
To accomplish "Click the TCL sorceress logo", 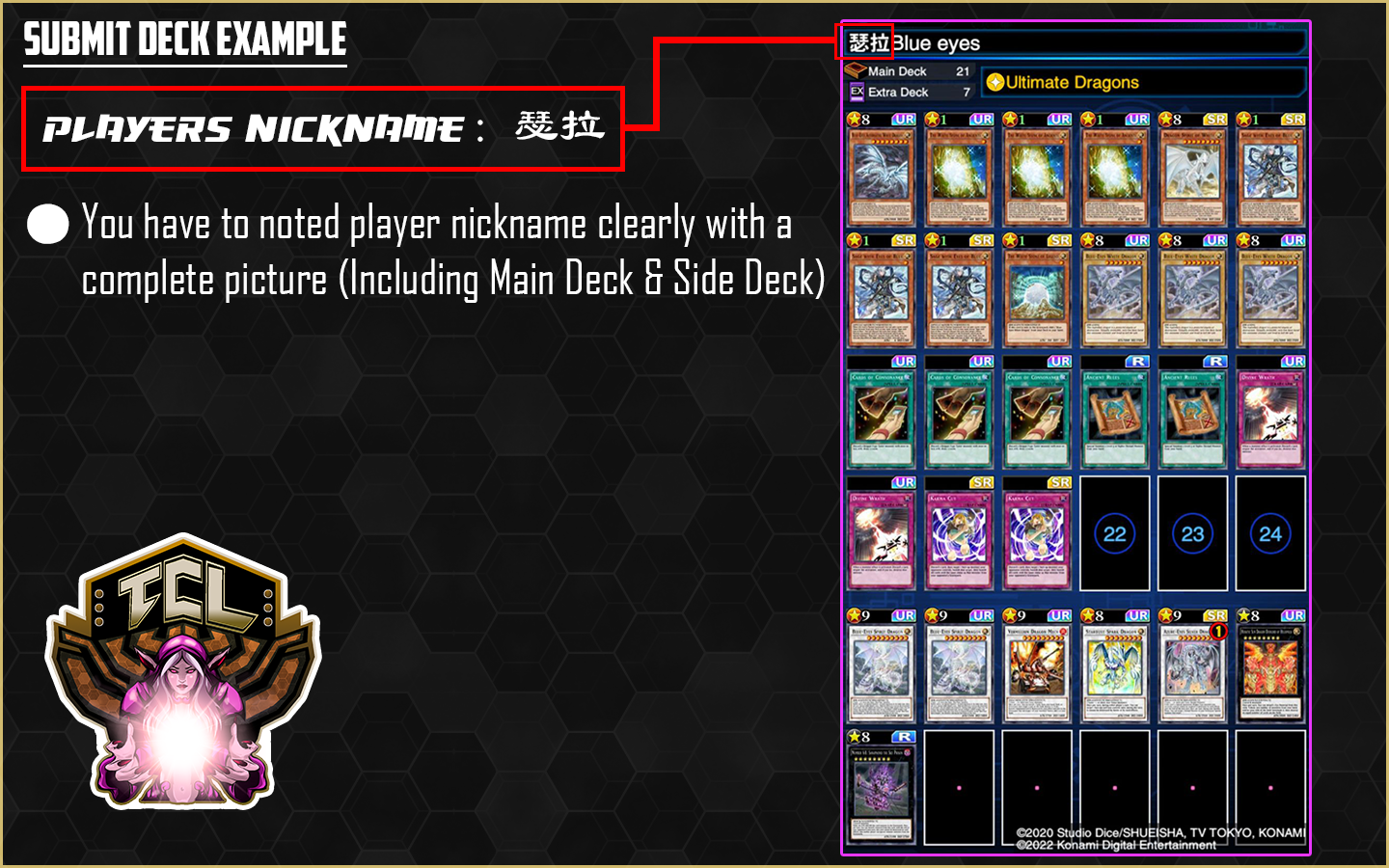I will tap(182, 671).
